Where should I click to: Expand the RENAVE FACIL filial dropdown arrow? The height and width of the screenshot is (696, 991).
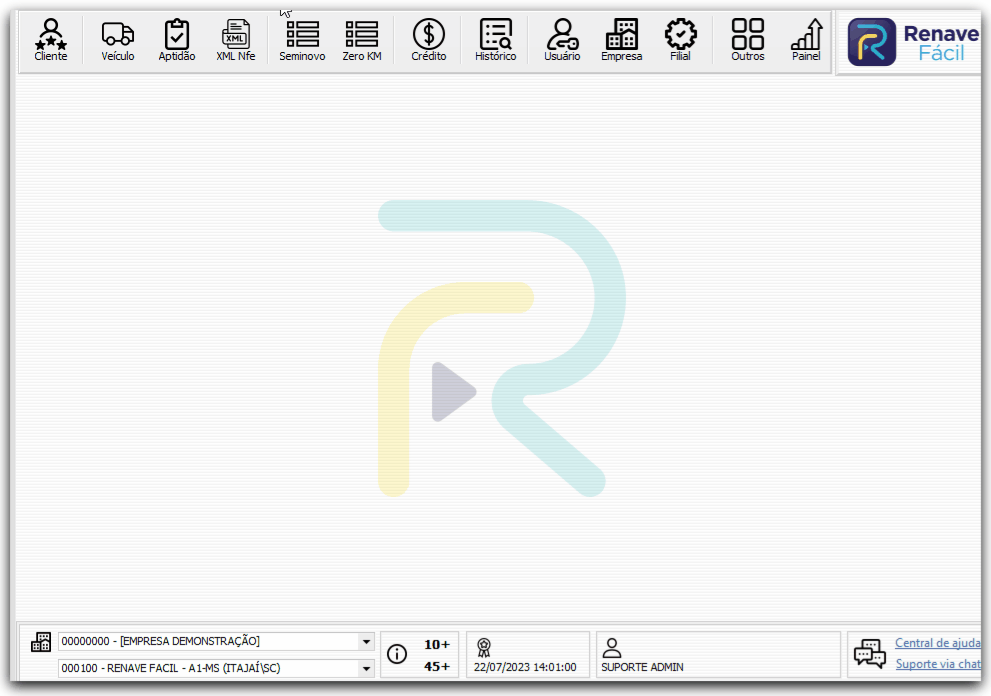point(366,668)
